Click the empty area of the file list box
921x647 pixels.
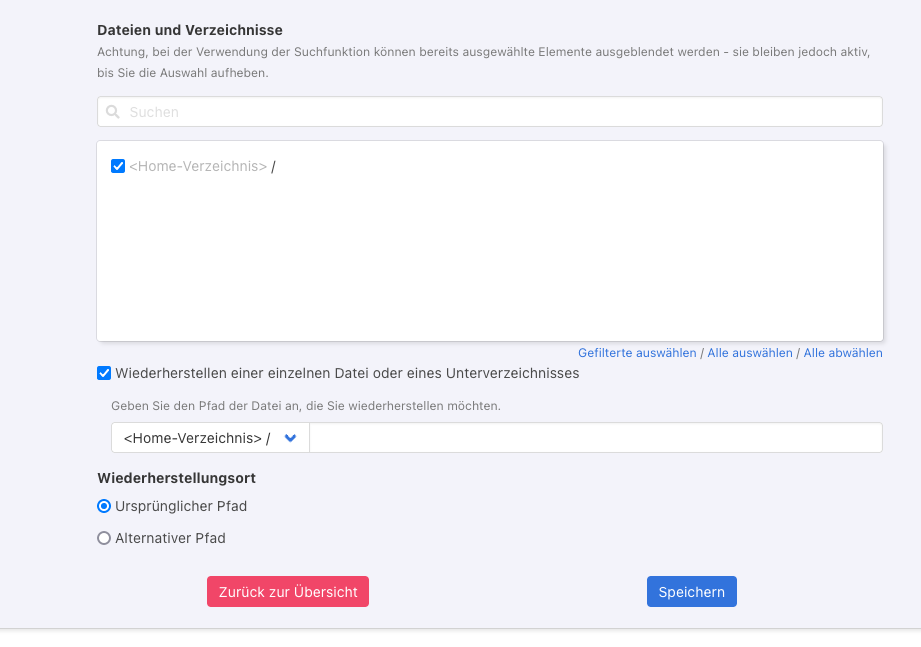tap(490, 260)
